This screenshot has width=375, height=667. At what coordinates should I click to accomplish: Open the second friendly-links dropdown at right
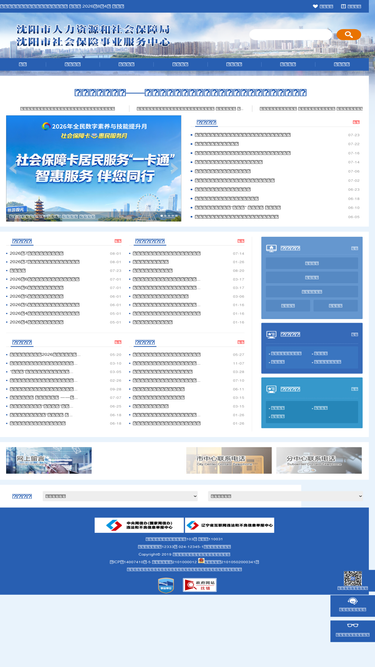[x=286, y=496]
